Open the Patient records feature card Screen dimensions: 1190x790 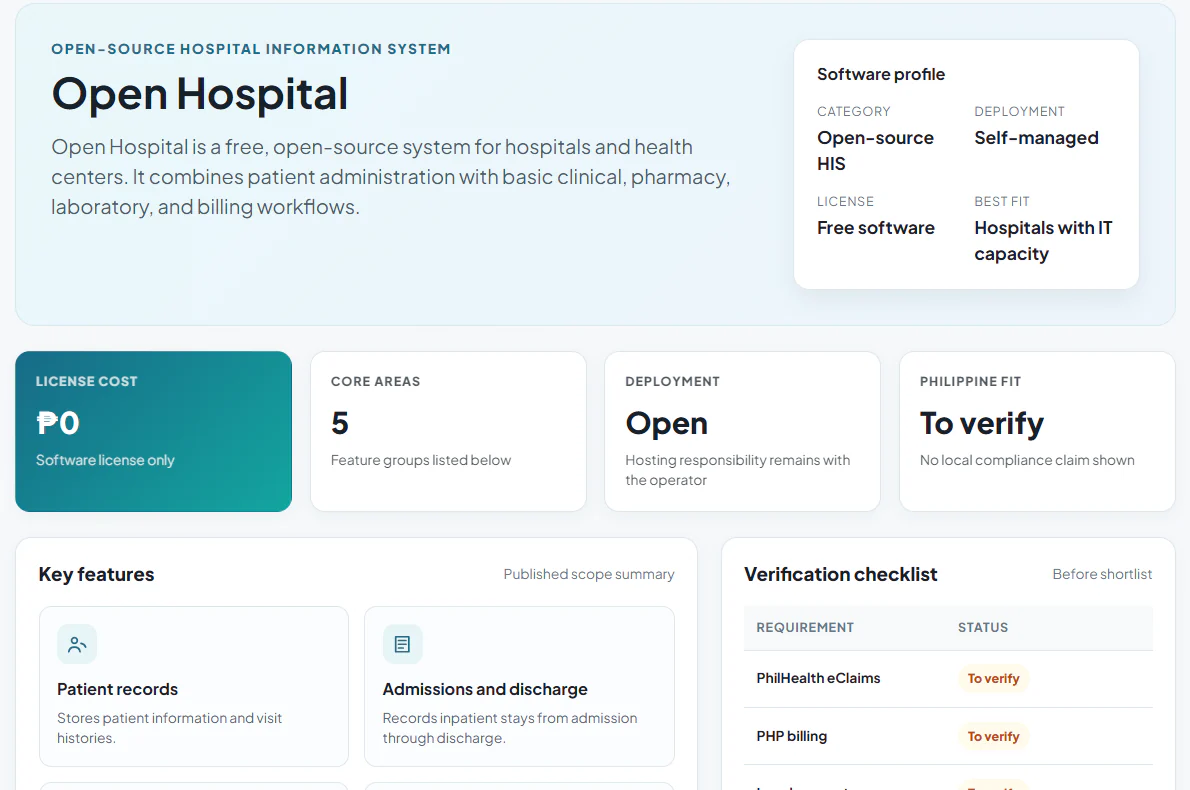(194, 686)
